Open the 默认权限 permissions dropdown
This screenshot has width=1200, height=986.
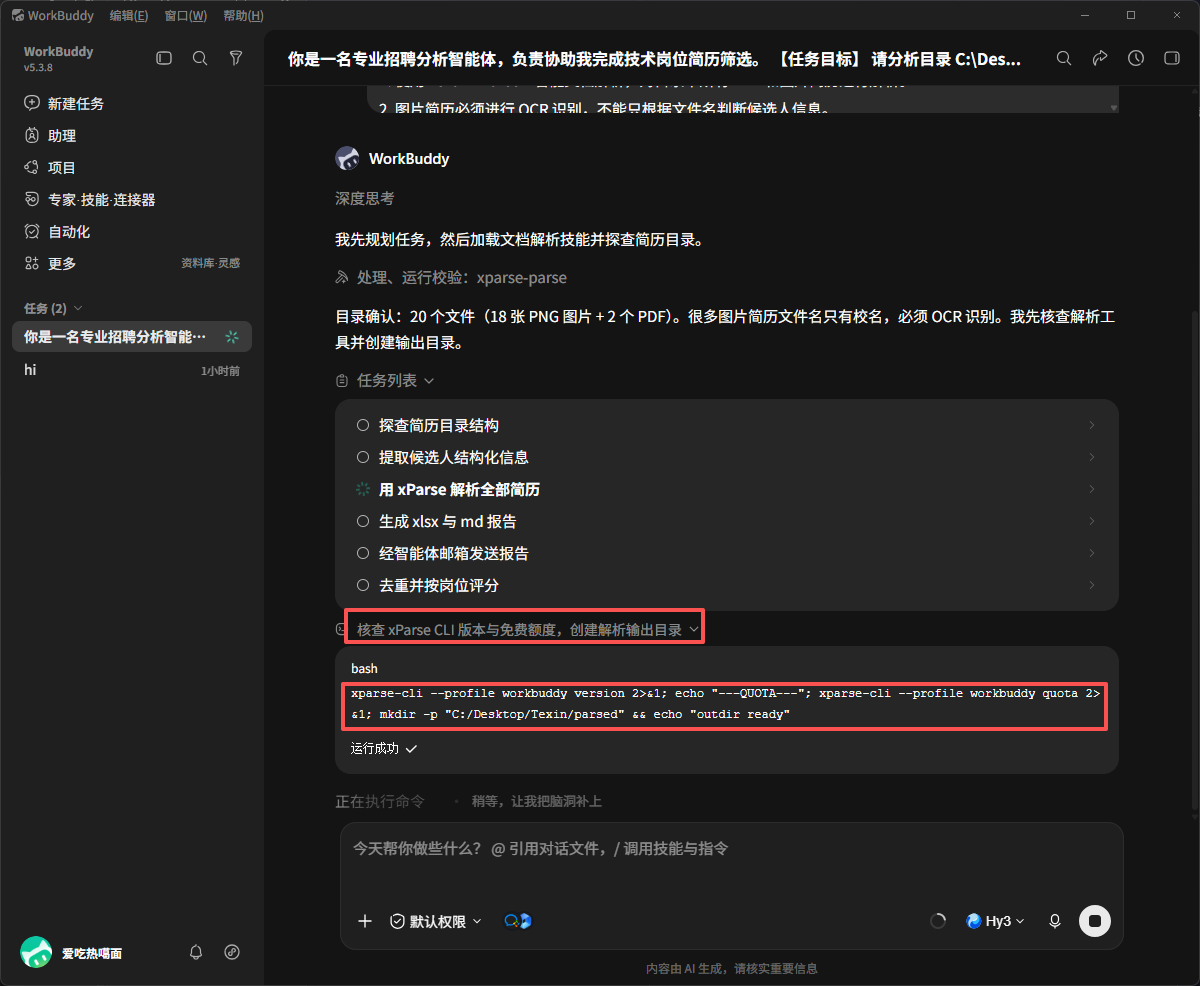coord(436,921)
